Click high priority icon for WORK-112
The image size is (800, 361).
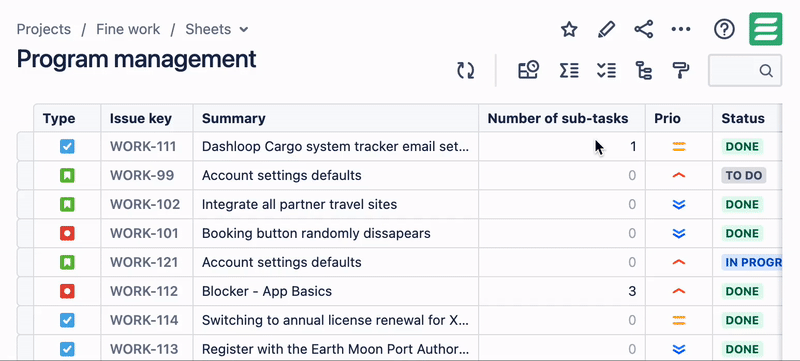679,291
